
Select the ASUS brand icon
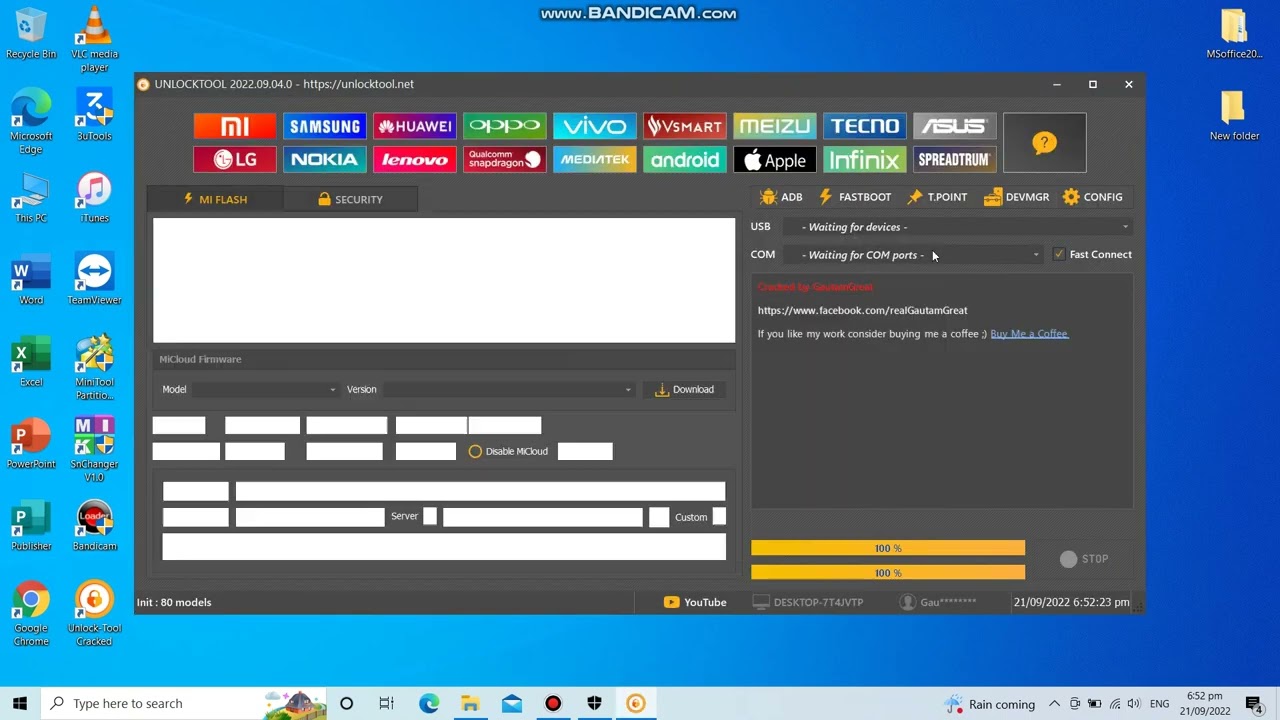pos(955,126)
